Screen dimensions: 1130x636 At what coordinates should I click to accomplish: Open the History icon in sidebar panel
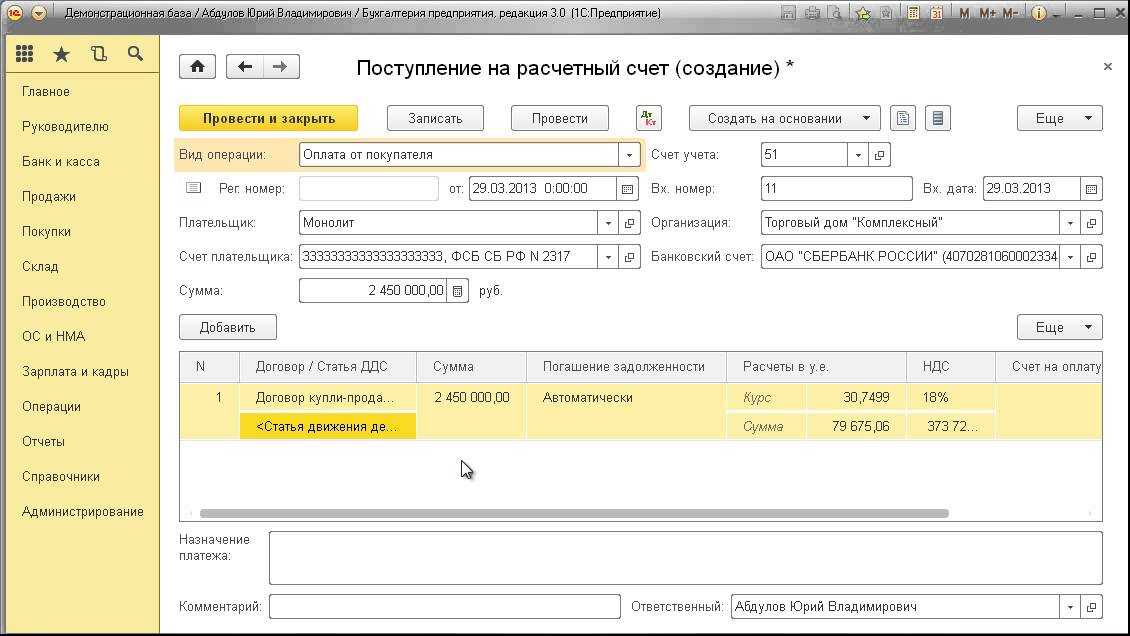click(x=99, y=53)
